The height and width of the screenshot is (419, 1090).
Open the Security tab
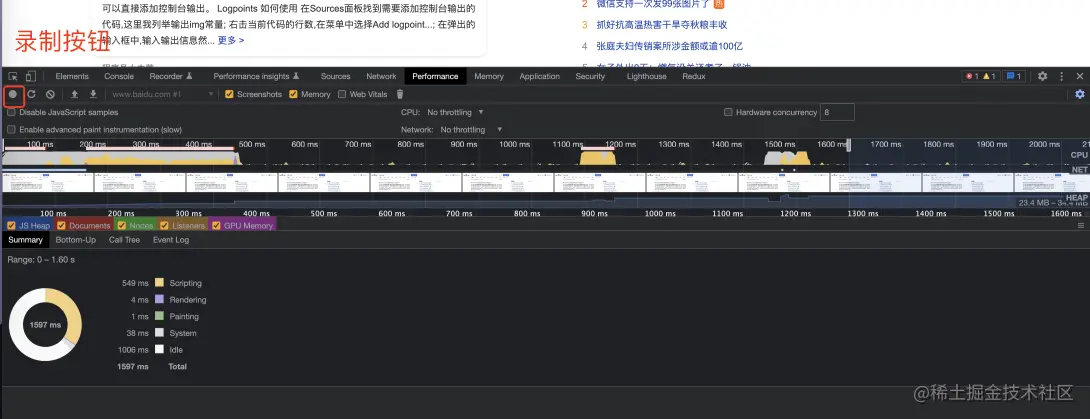click(590, 76)
